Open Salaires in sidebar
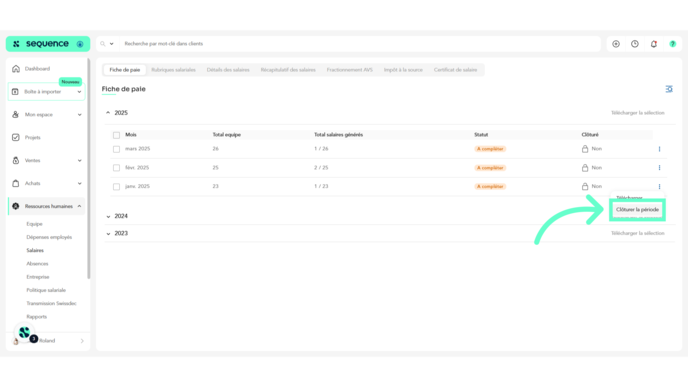 [35, 251]
